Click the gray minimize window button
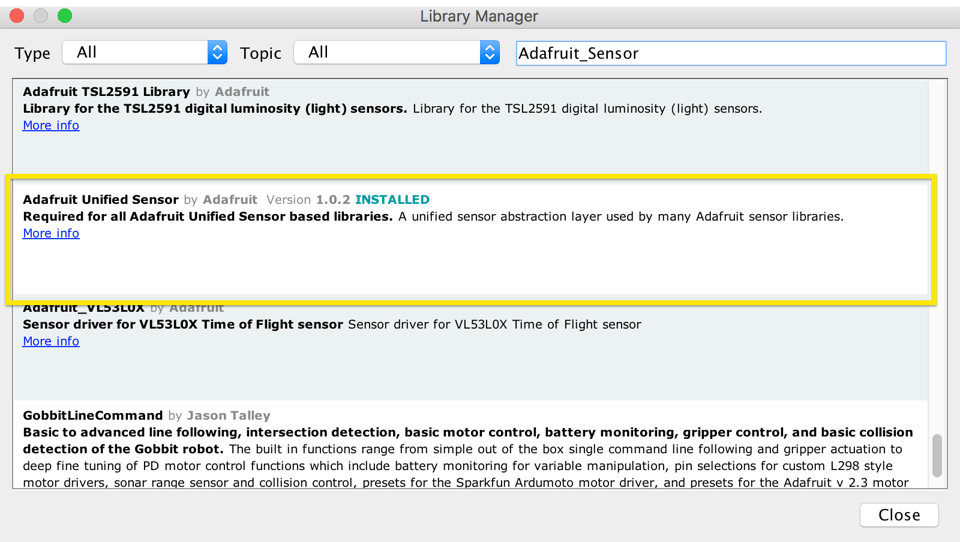The width and height of the screenshot is (960, 542). pos(41,16)
